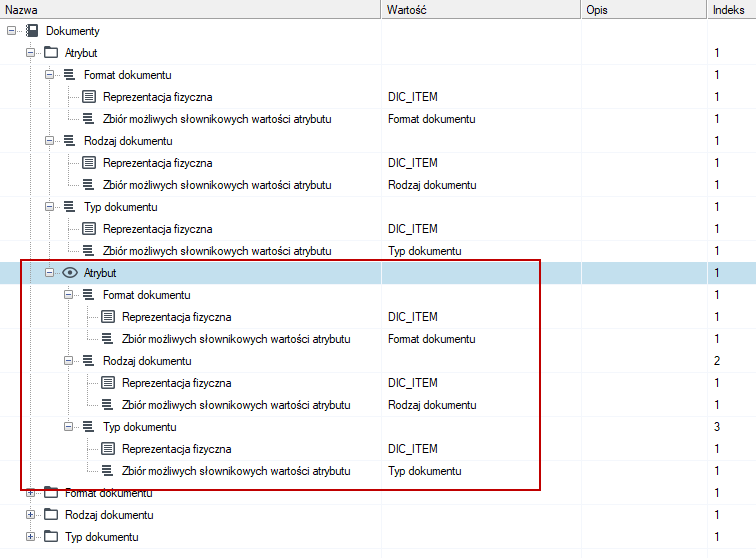The height and width of the screenshot is (558, 756).
Task: Click the collapsed Typ dokumentu folder icon
Action: [51, 537]
